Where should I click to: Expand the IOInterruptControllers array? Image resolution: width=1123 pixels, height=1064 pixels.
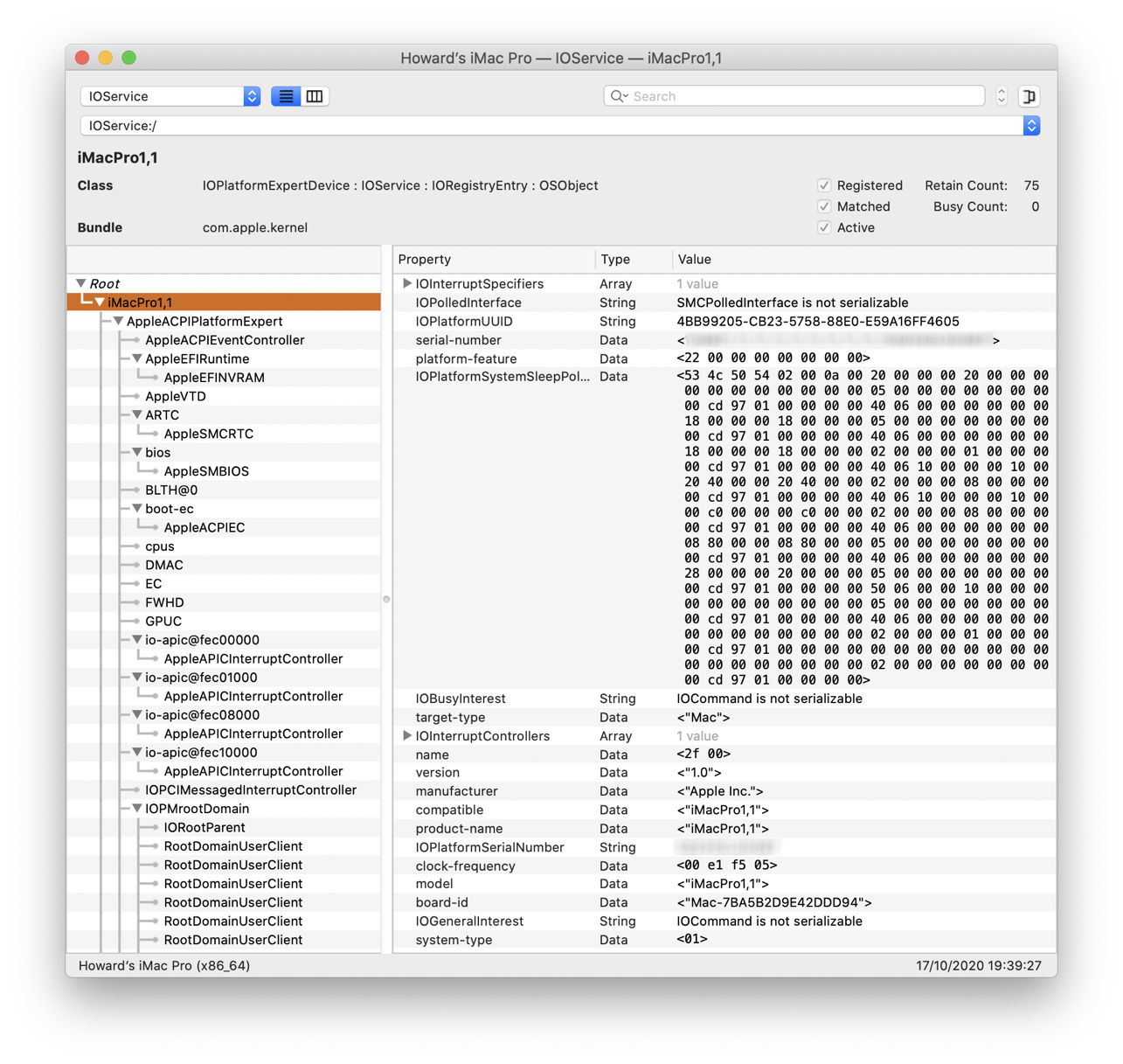point(406,736)
